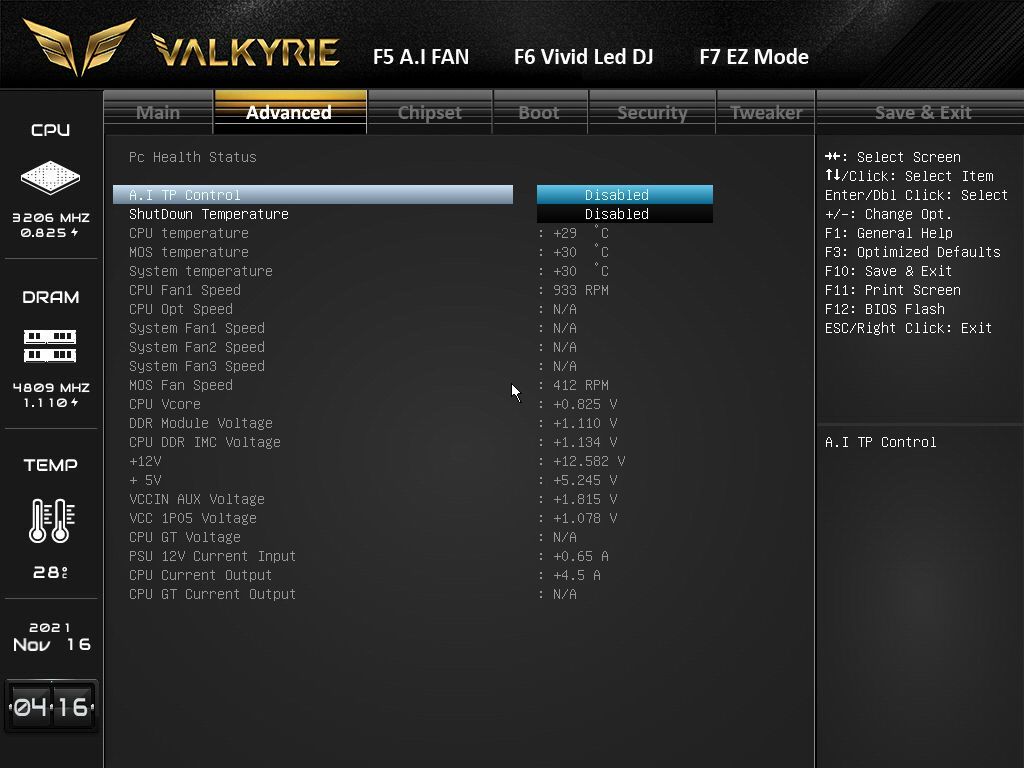The height and width of the screenshot is (768, 1024).
Task: Click the F10: Save & Exit help line
Action: [888, 271]
